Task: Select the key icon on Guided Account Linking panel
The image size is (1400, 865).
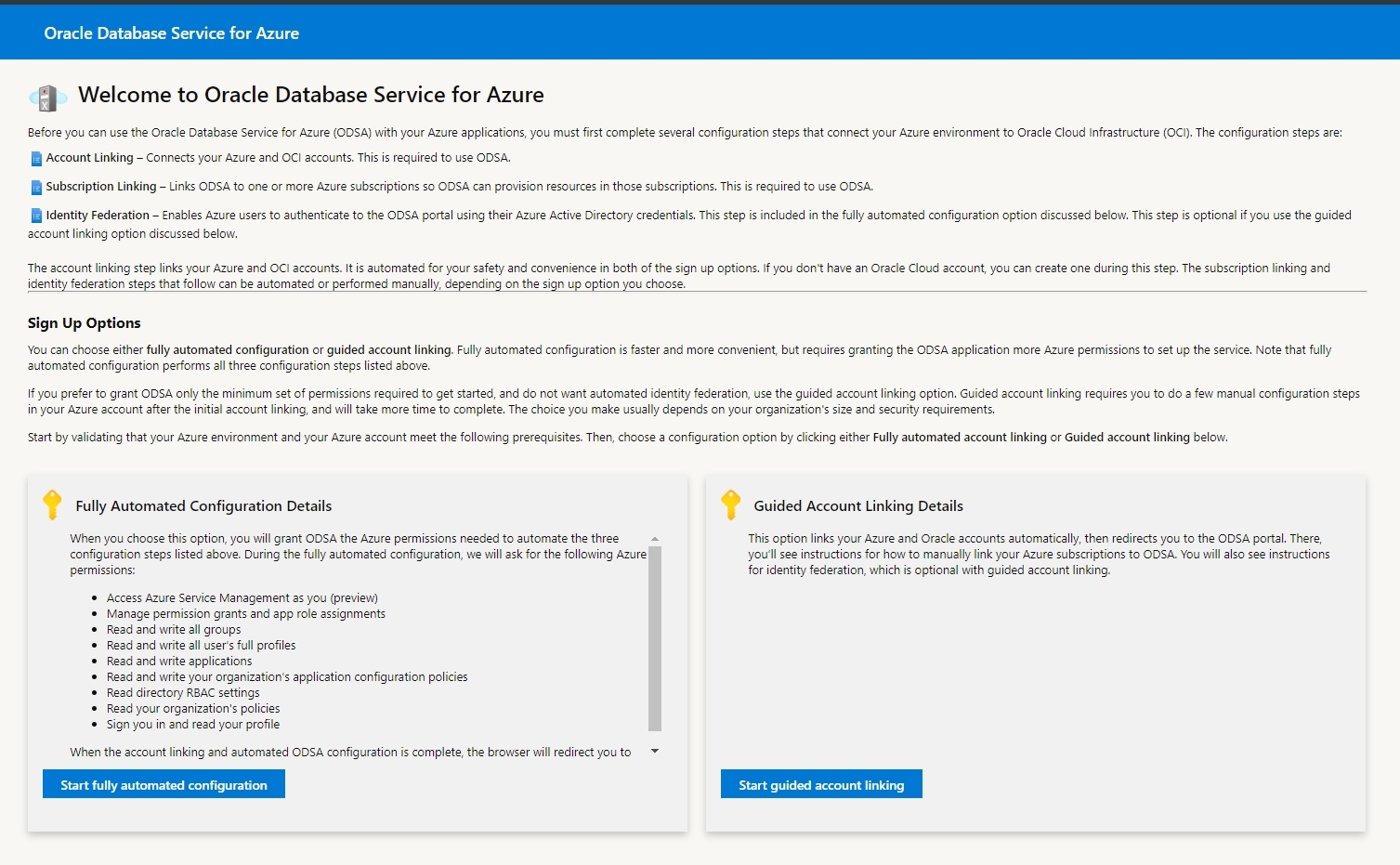Action: [x=731, y=505]
